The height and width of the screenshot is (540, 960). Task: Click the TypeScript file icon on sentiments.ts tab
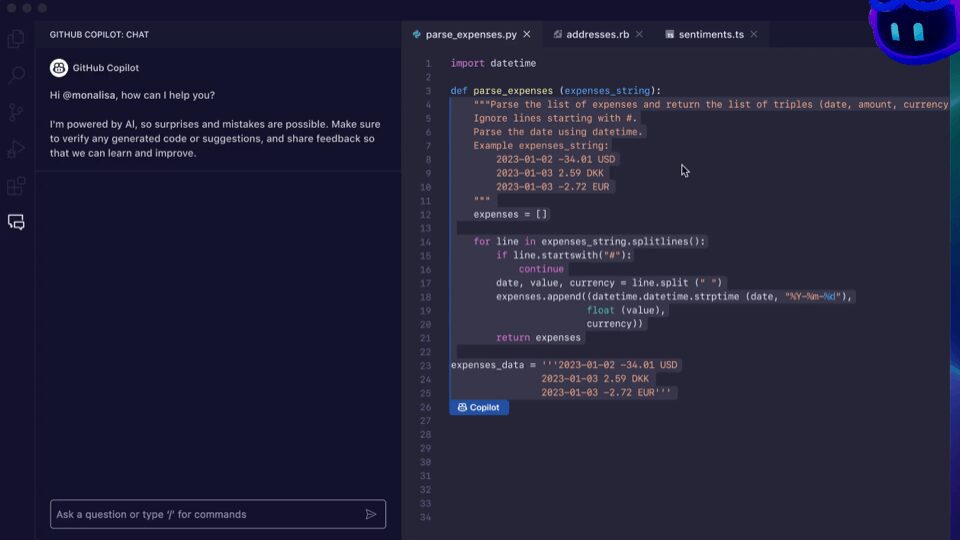coord(670,34)
